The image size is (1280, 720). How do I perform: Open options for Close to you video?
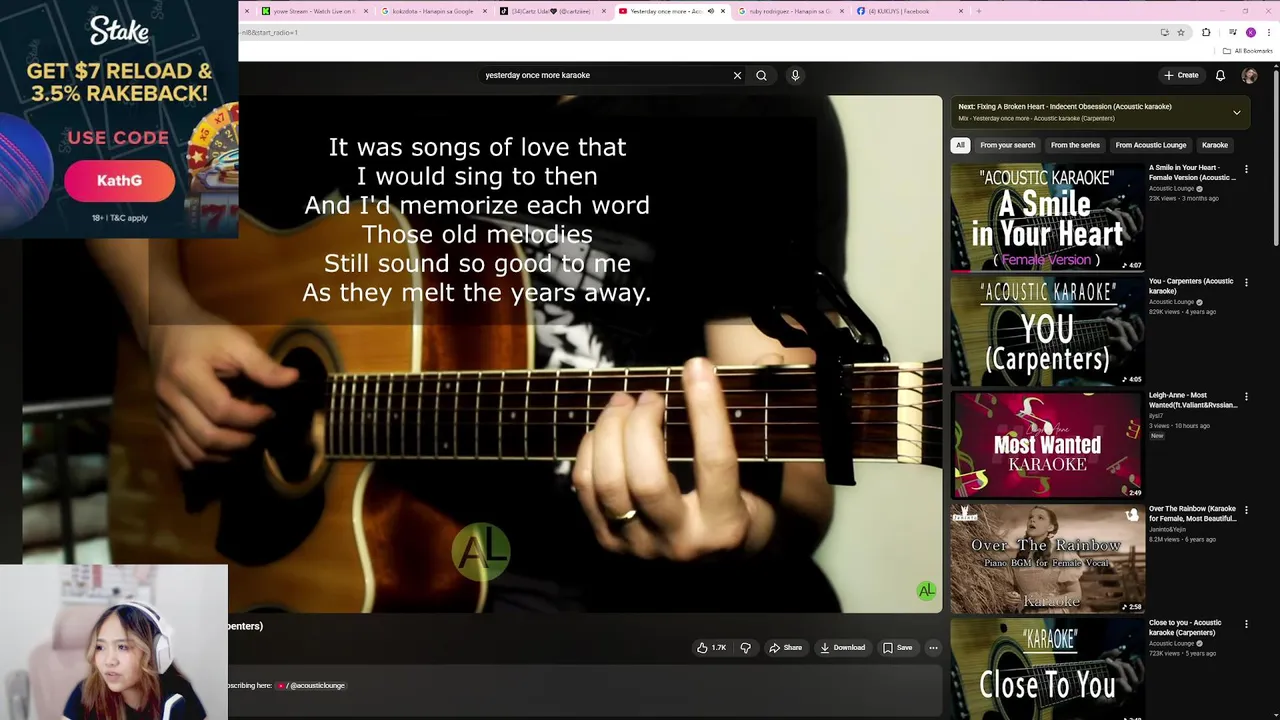[1246, 624]
